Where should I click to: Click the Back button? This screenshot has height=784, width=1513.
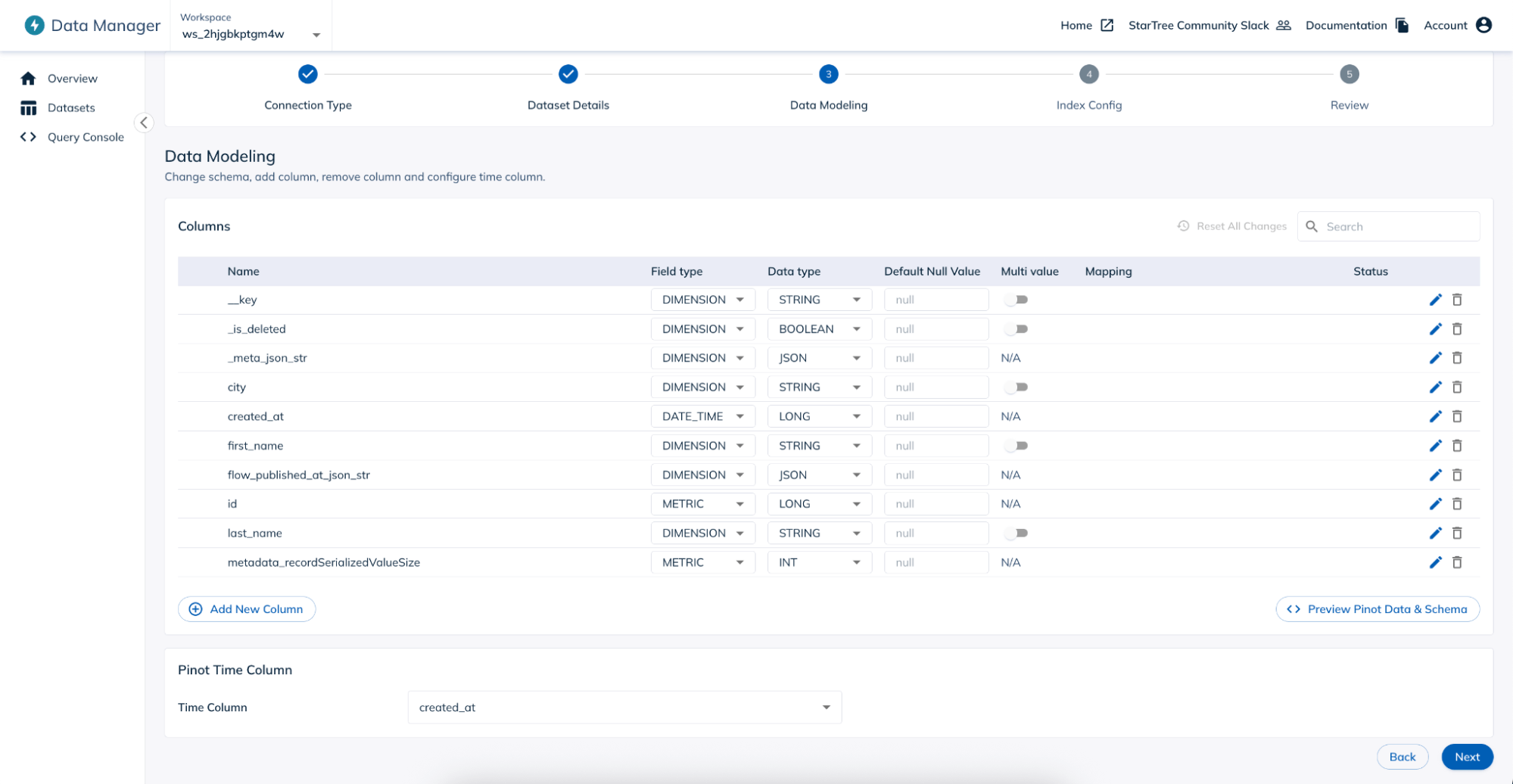[1402, 757]
